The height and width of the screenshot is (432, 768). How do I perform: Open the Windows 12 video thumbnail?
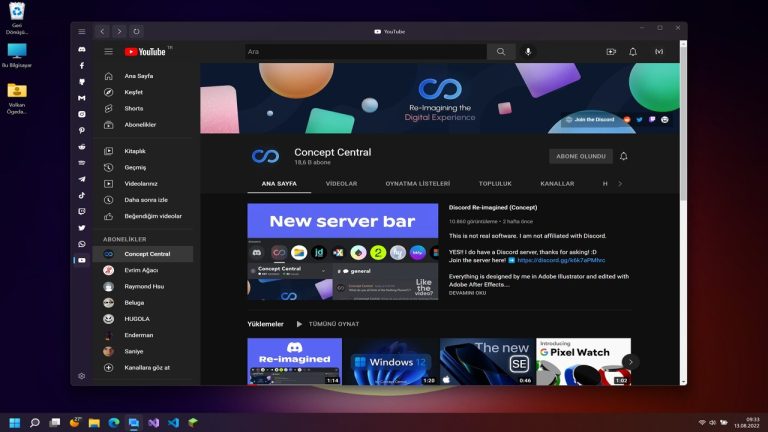pos(391,361)
